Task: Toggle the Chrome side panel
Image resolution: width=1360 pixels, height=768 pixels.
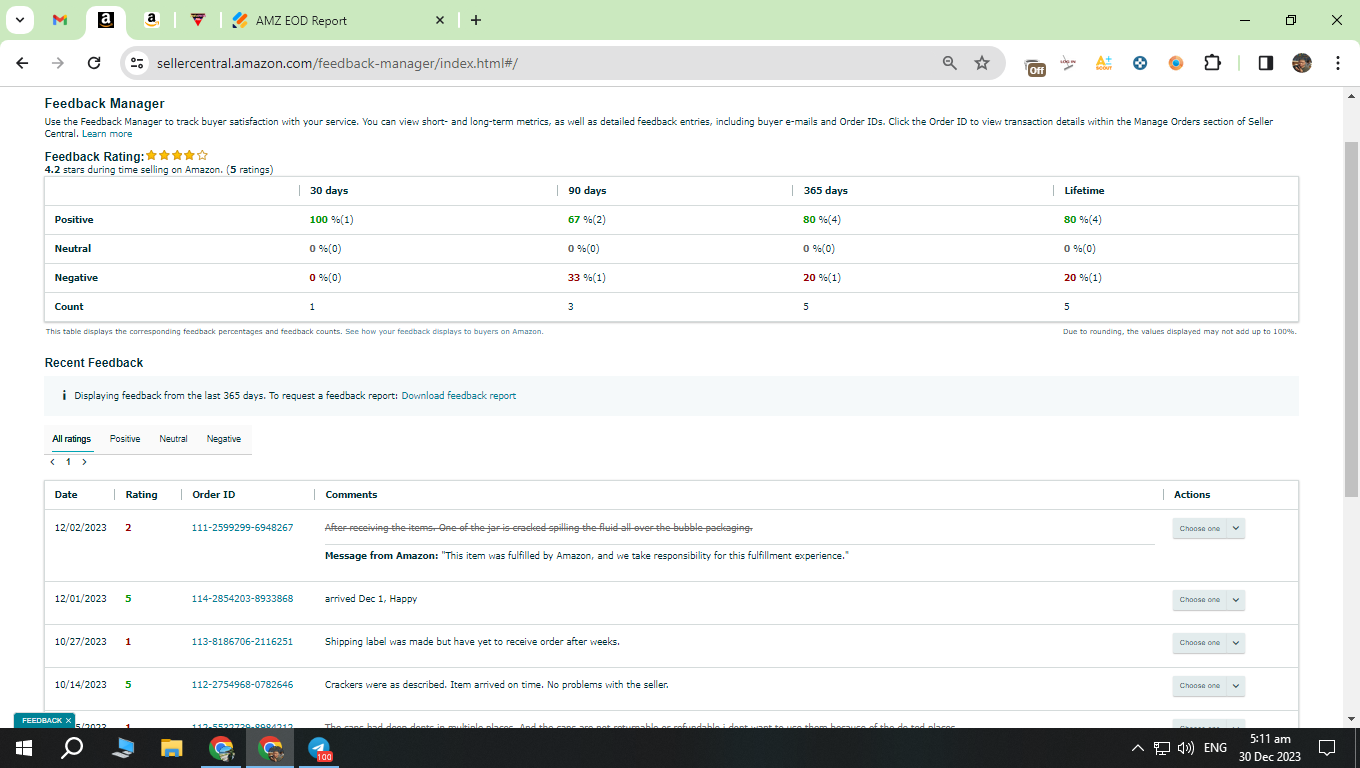Action: (1265, 63)
